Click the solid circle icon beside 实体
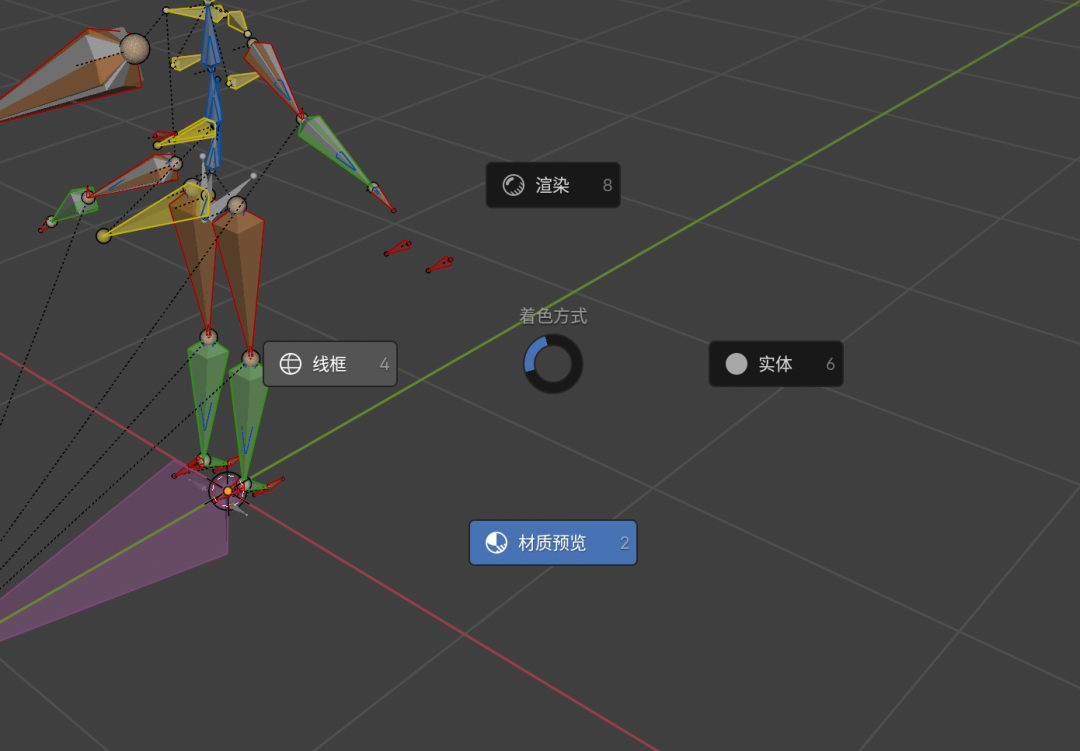The image size is (1080, 751). click(x=736, y=364)
